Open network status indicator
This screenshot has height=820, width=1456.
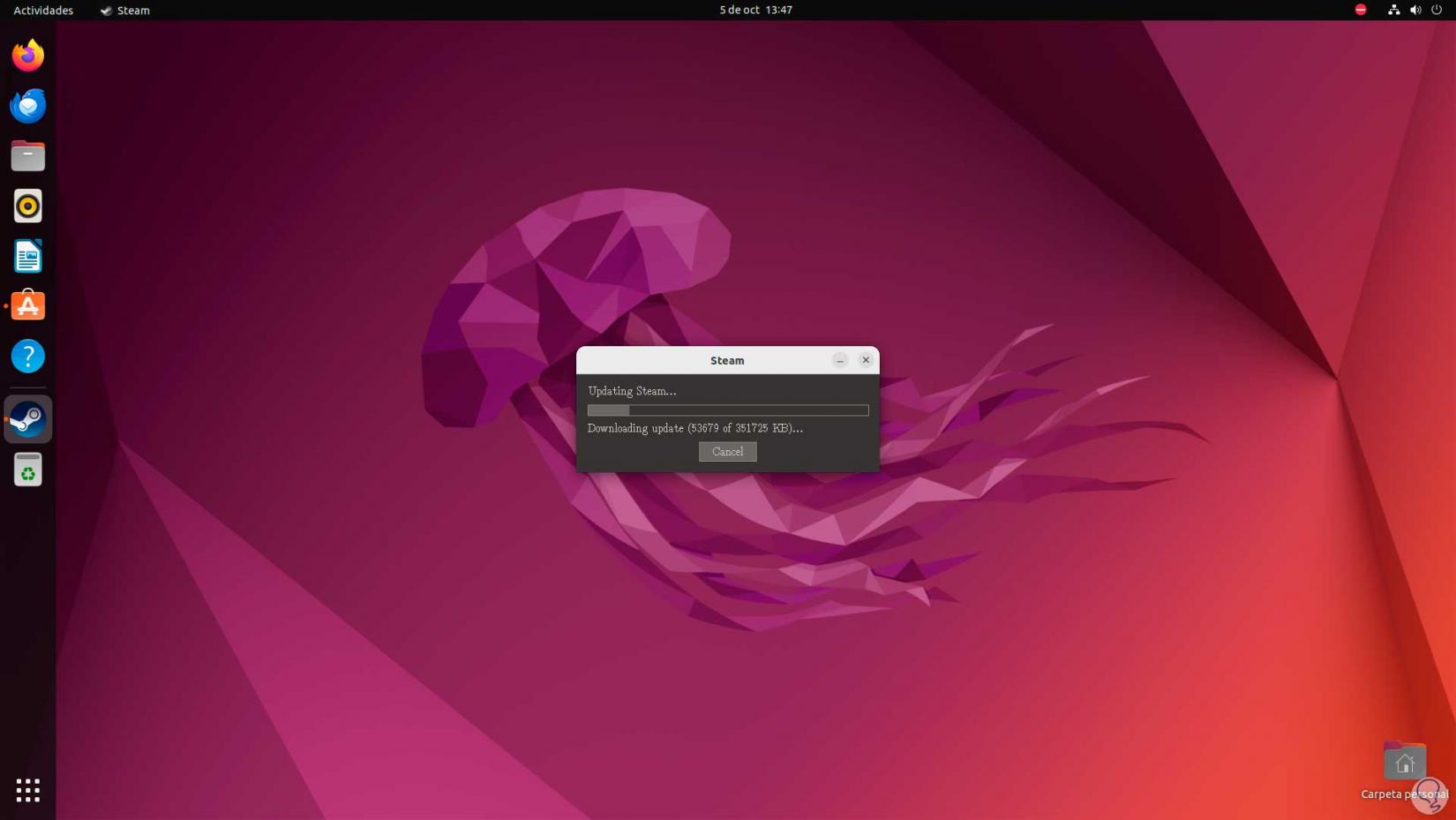(1393, 10)
